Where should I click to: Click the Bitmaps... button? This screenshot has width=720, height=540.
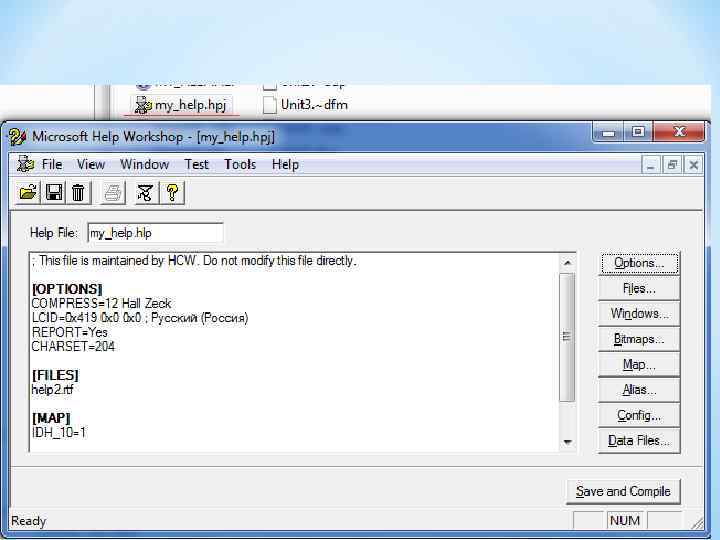(x=639, y=339)
